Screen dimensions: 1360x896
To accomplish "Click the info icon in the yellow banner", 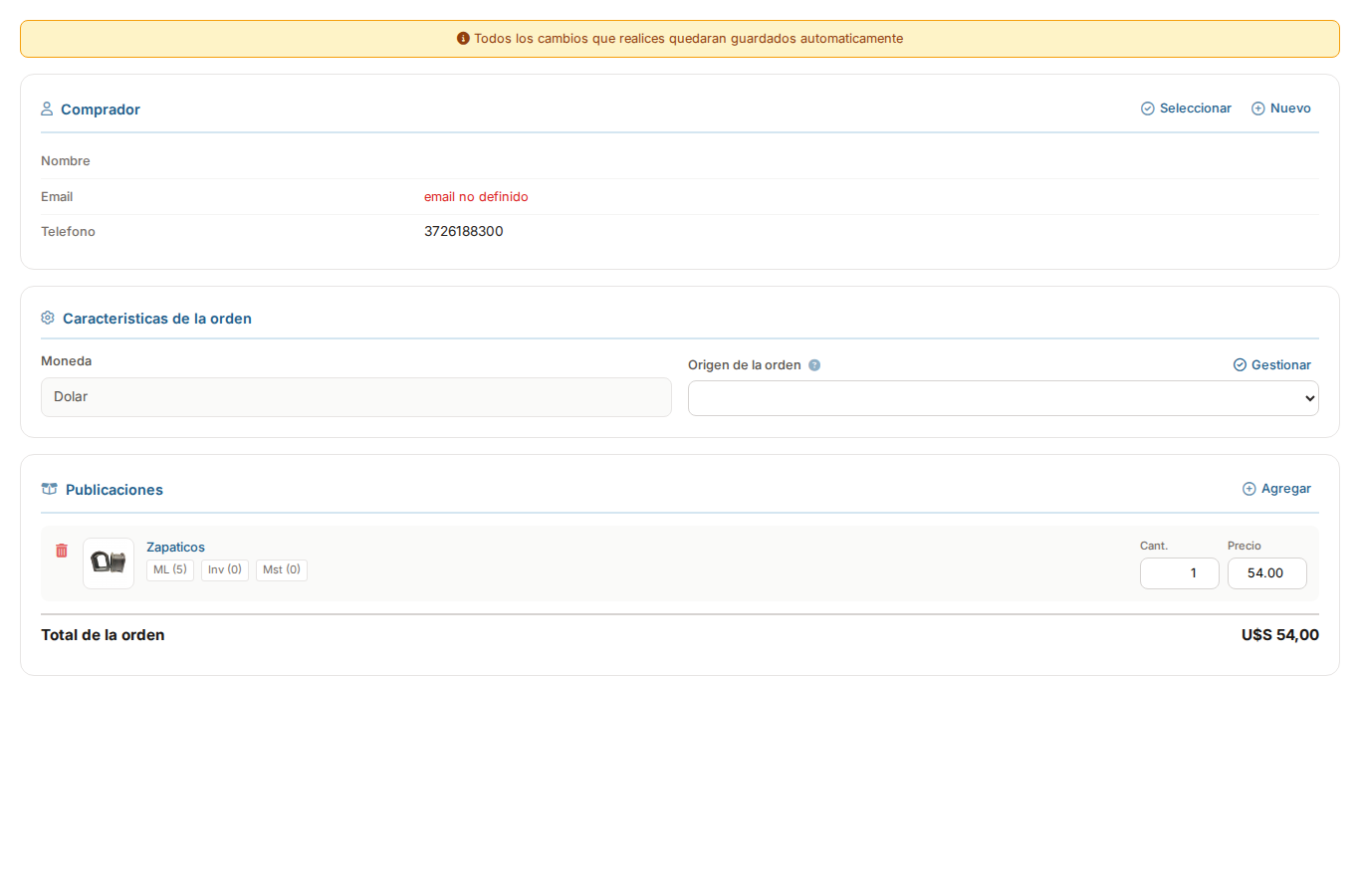I will click(x=463, y=38).
